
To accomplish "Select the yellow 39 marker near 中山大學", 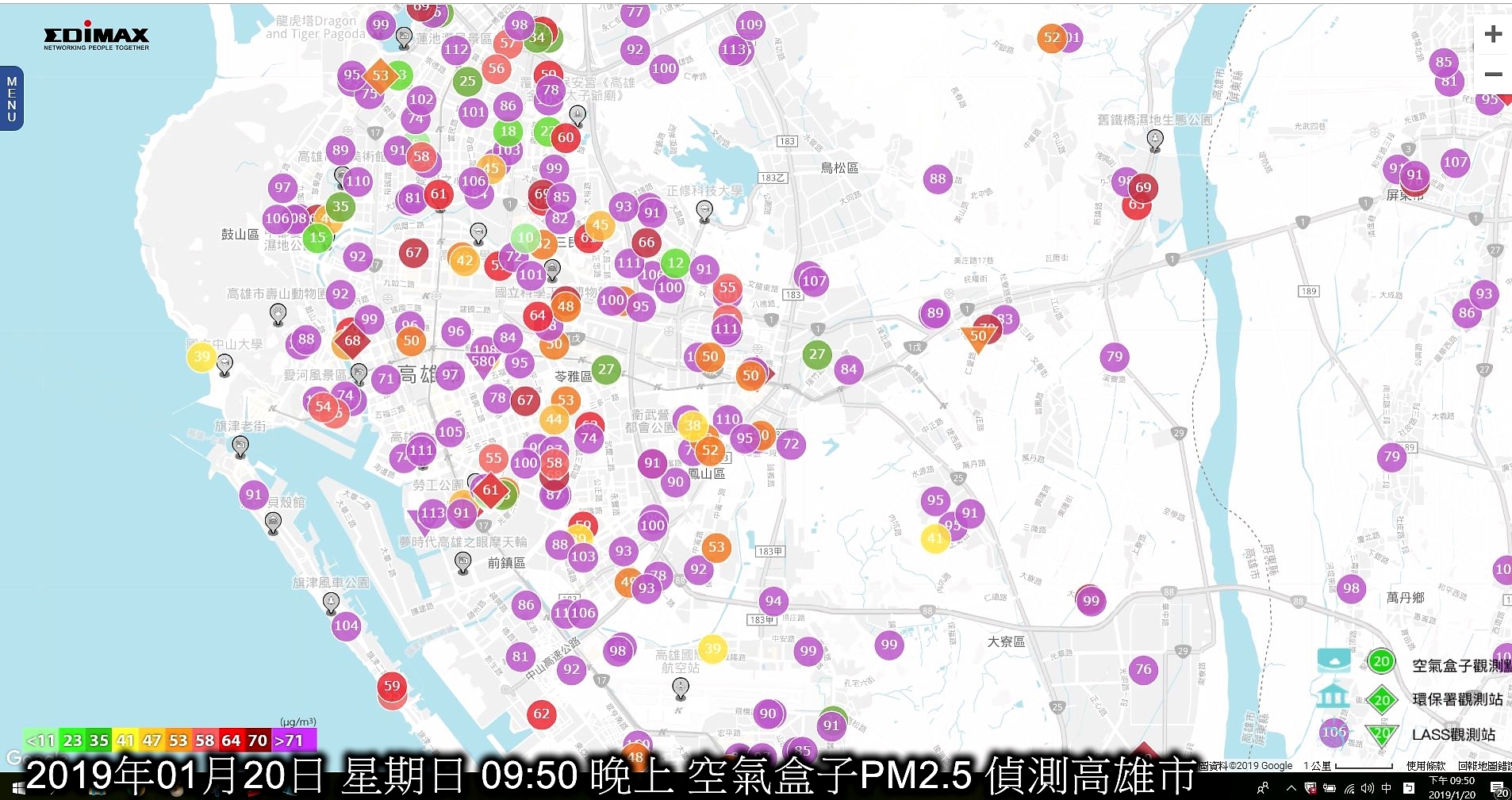I will 201,356.
